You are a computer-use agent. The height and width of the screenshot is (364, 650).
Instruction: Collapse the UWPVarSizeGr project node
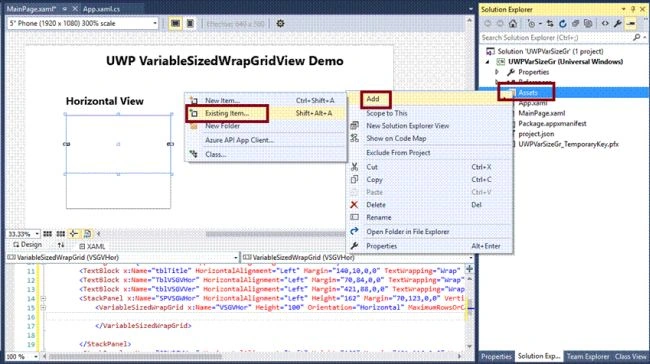coord(488,62)
